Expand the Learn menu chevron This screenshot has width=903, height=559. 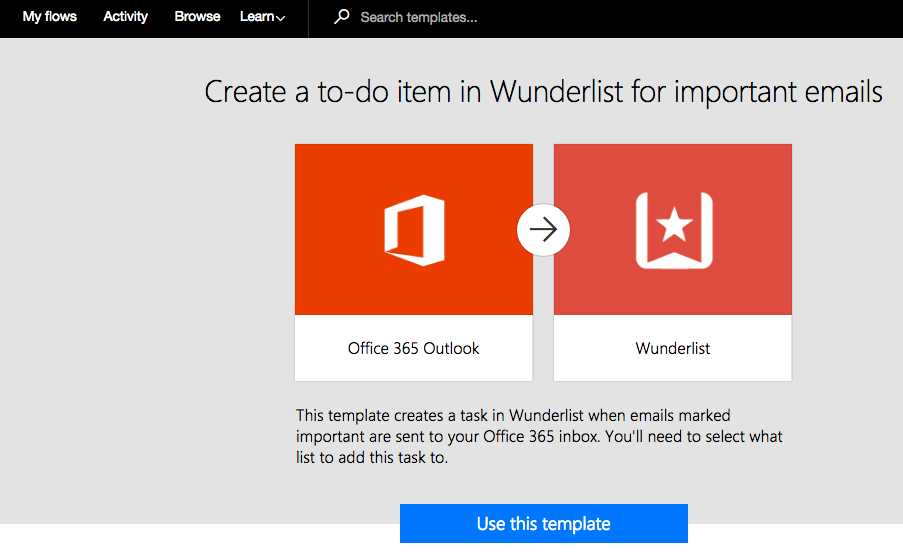click(281, 18)
